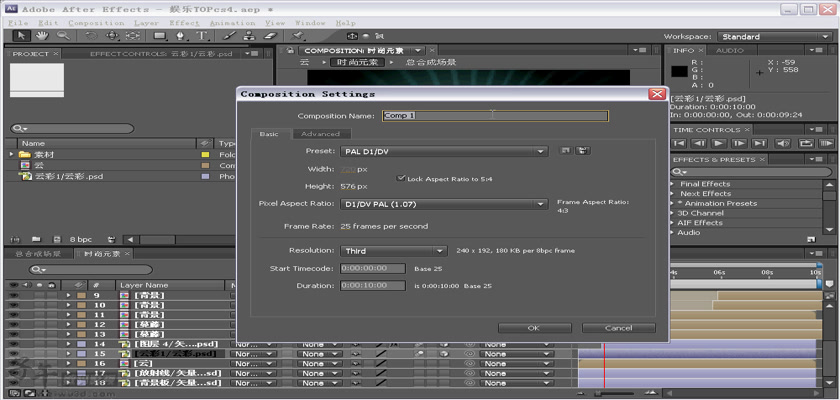The height and width of the screenshot is (400, 840).
Task: Uncheck Lock Aspect Ratio to 5:4
Action: click(400, 178)
